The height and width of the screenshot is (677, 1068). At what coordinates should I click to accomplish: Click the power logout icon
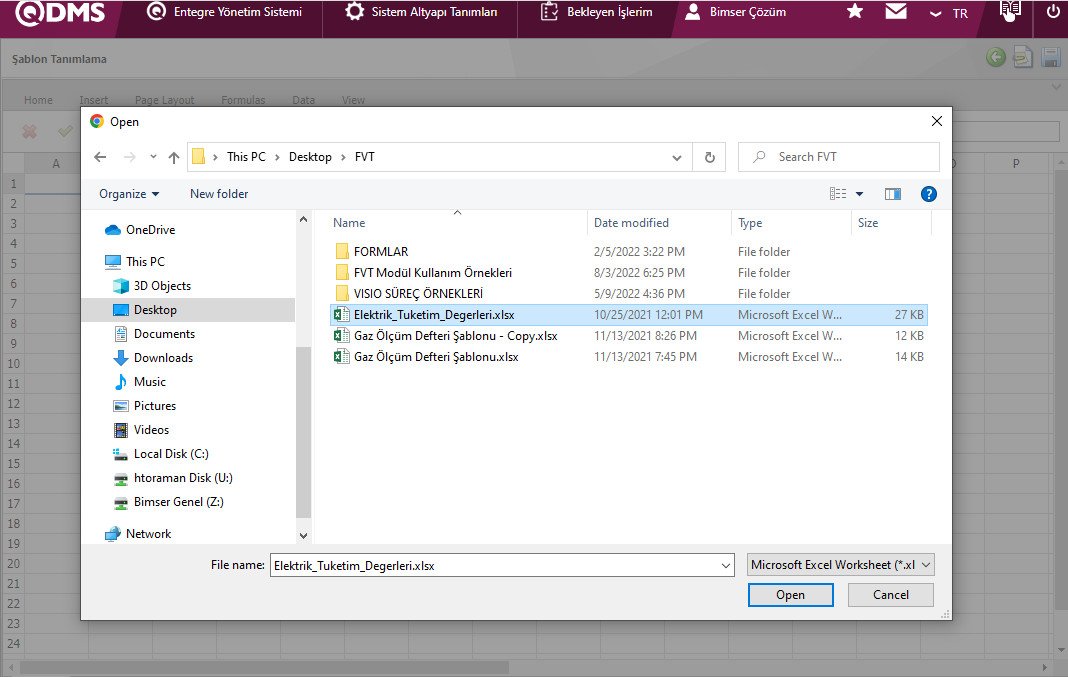tap(1053, 12)
